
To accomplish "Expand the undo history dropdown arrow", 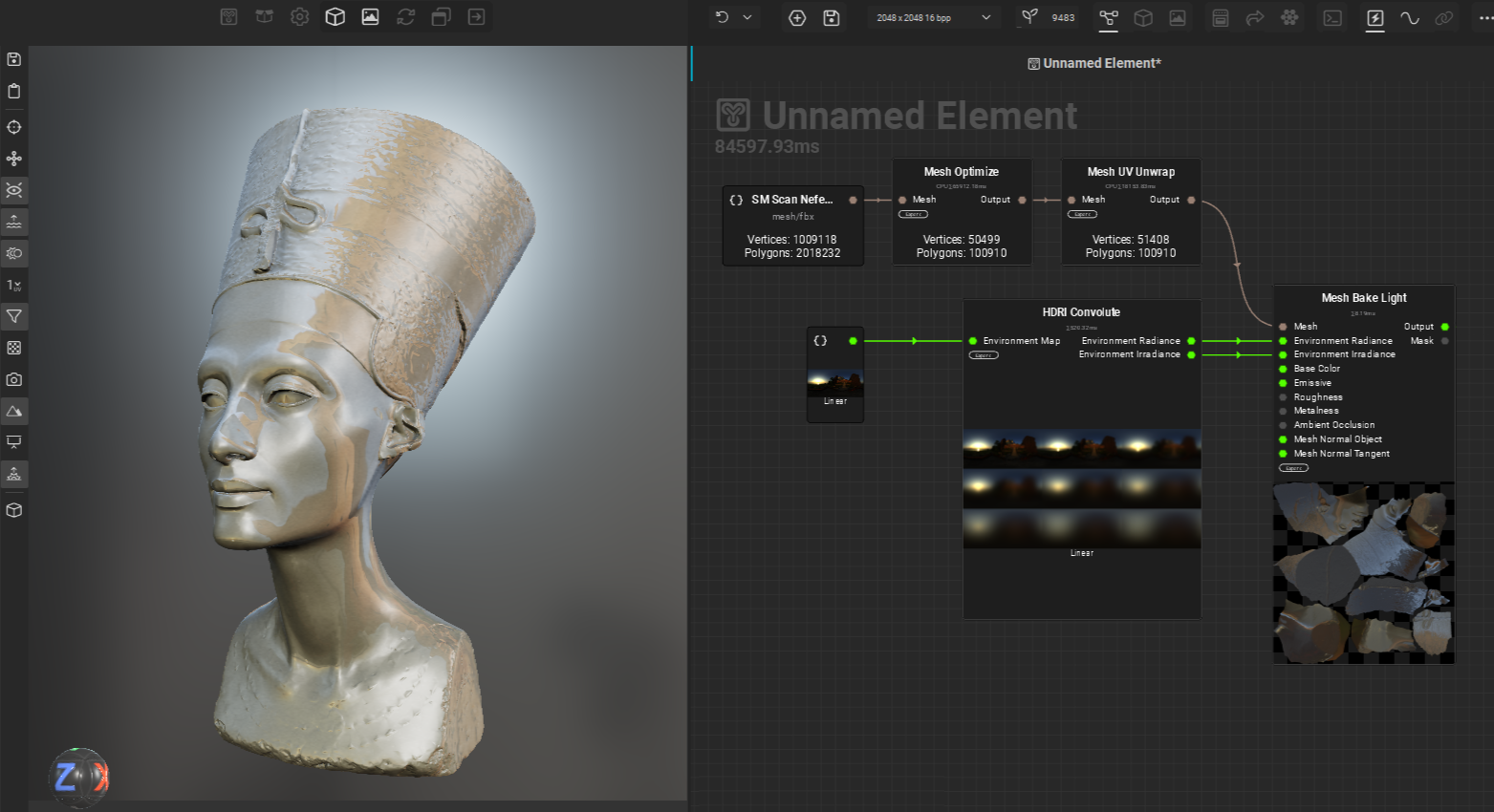I will (747, 17).
